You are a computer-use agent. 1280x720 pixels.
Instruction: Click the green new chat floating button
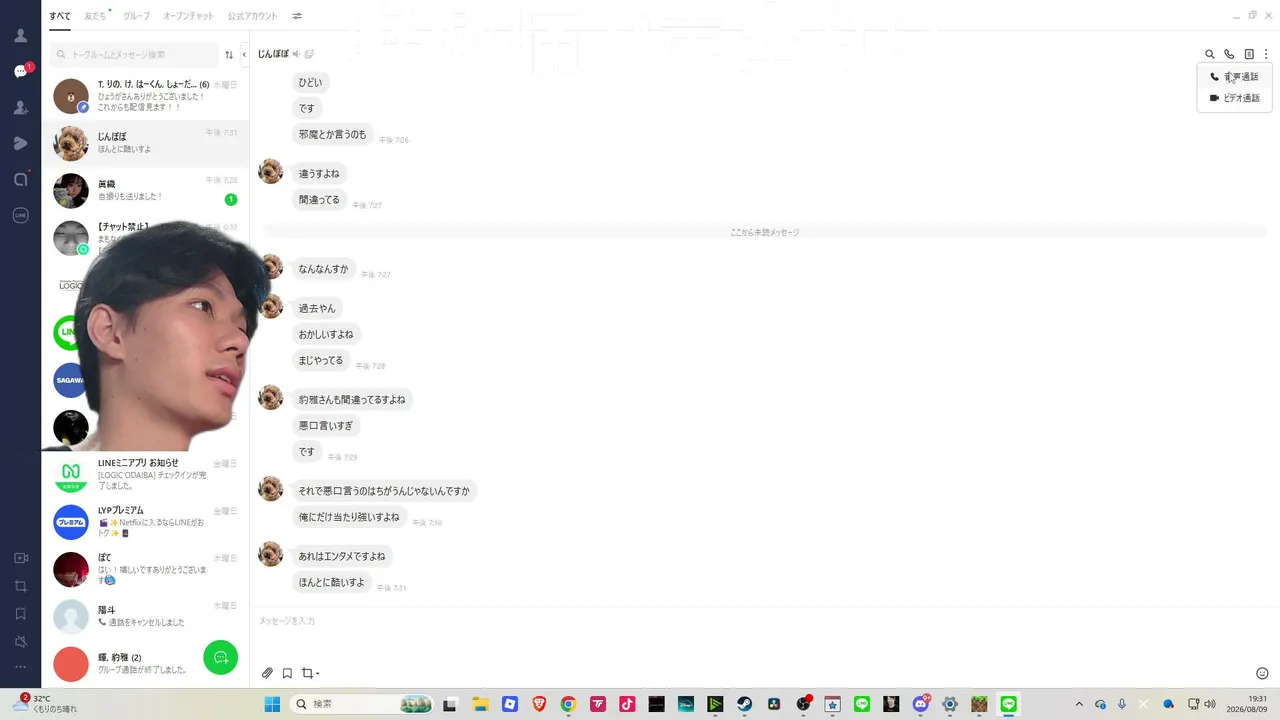[221, 657]
